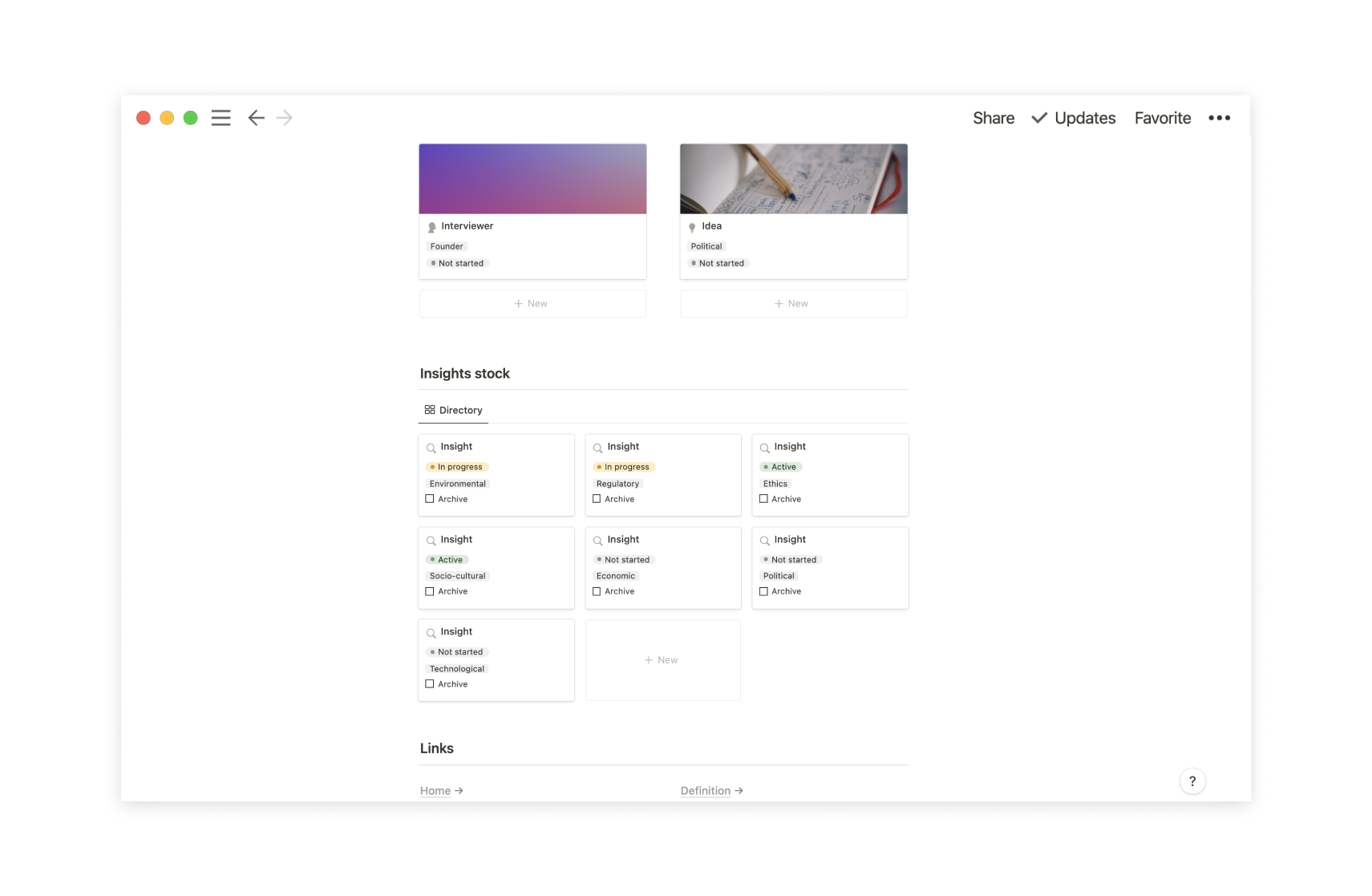This screenshot has width=1372, height=896.
Task: Click the Technological tag
Action: pos(457,669)
